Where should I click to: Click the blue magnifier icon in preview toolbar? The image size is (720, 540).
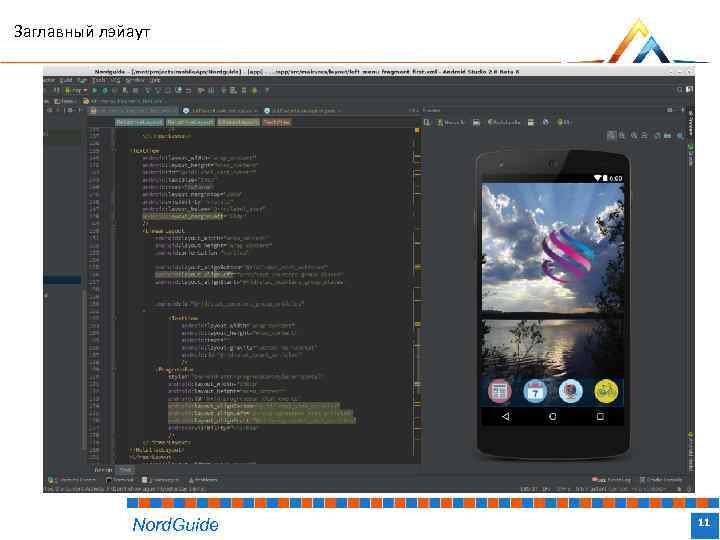[x=680, y=135]
